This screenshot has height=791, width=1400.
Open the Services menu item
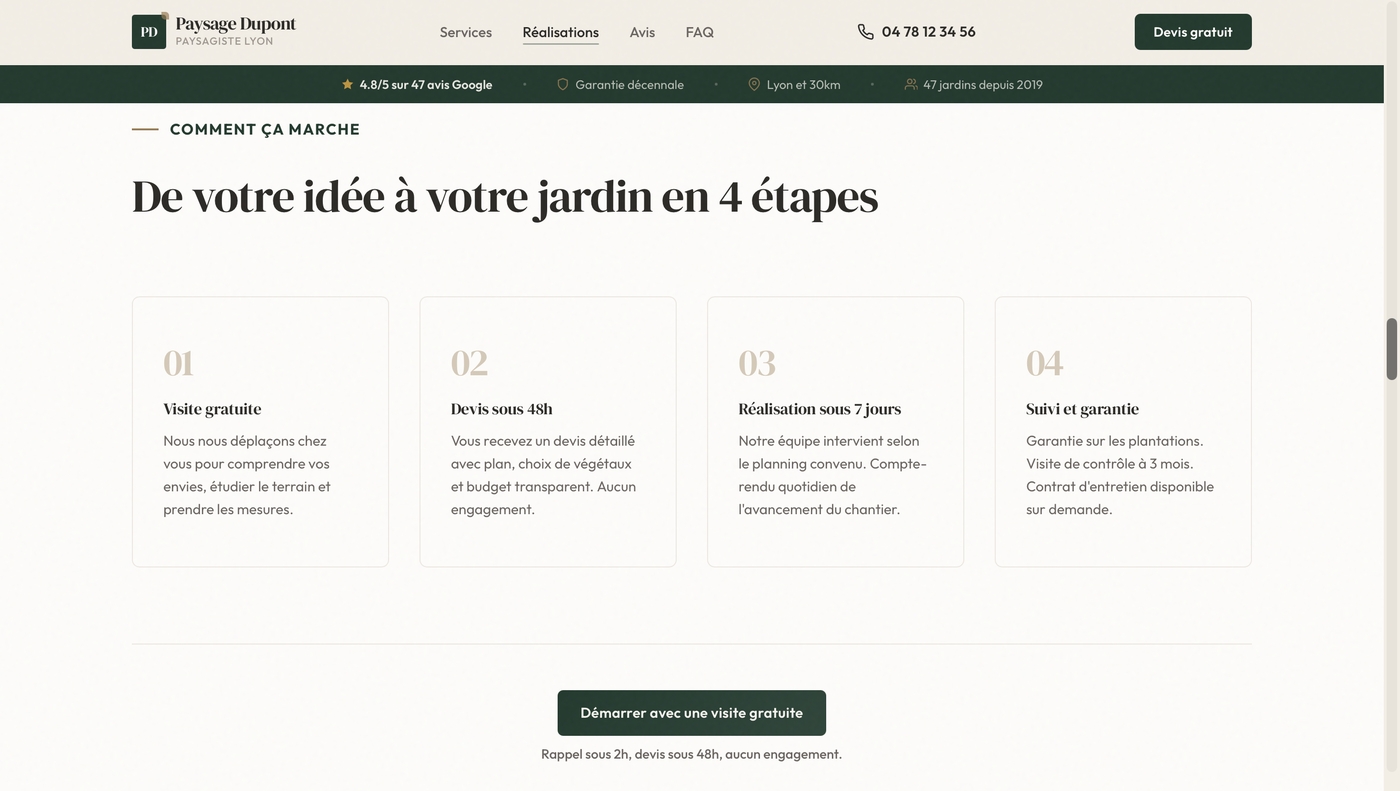466,32
